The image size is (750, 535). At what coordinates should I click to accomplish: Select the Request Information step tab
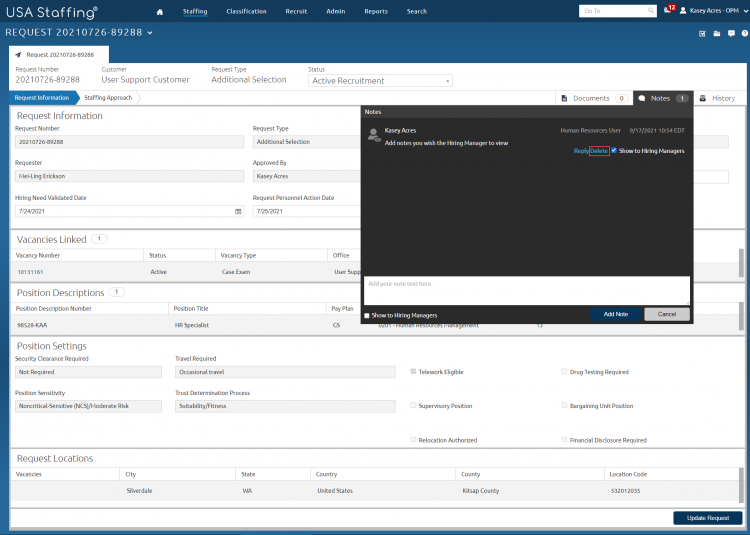coord(42,98)
